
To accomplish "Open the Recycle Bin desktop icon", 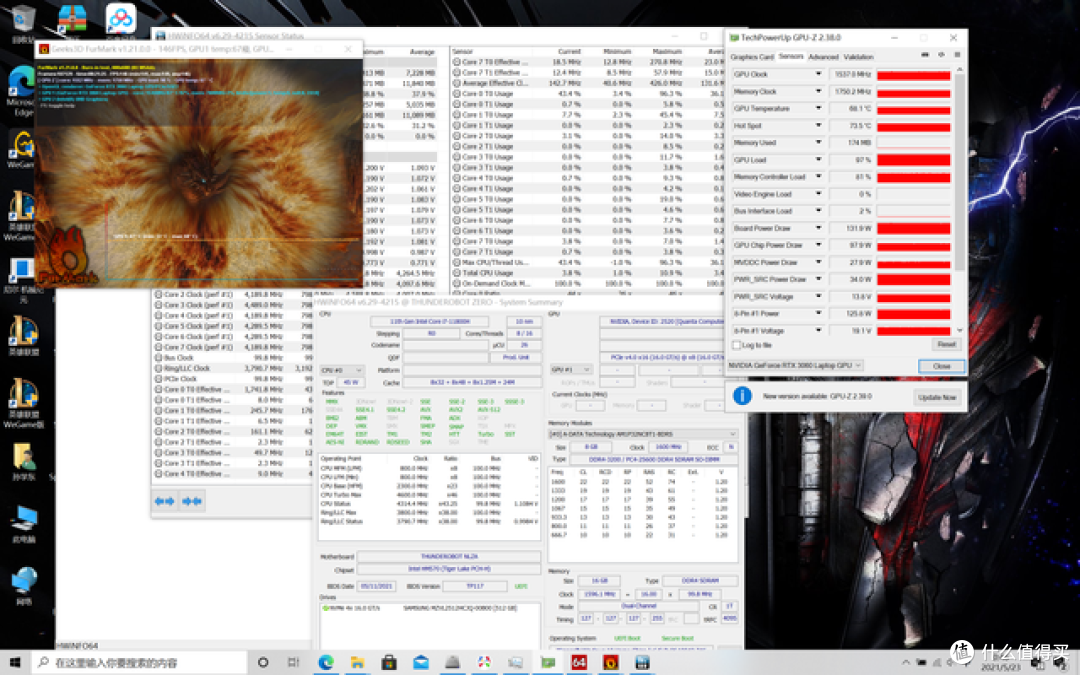I will pos(23,22).
